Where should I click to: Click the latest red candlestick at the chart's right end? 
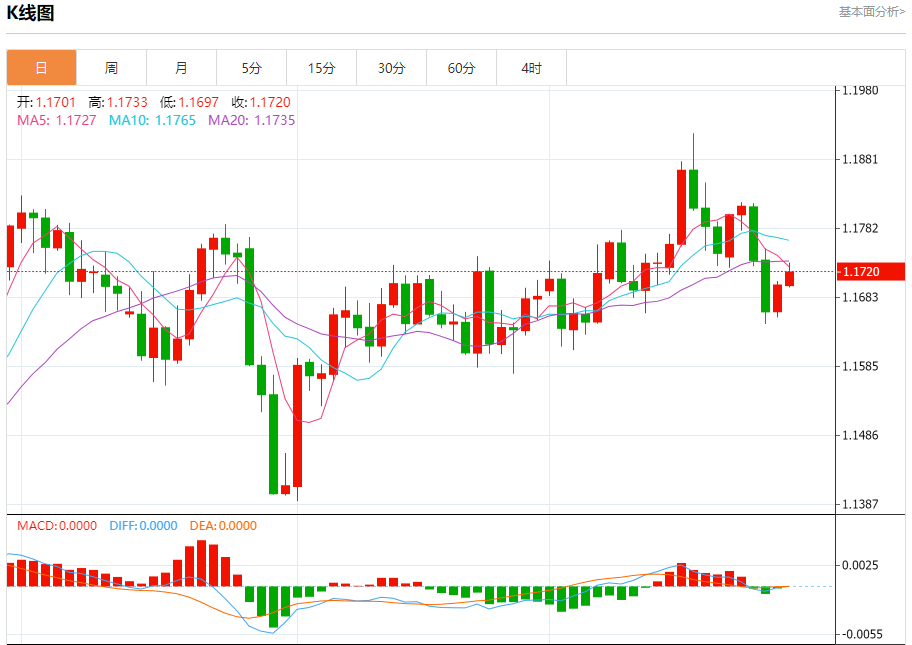[789, 279]
